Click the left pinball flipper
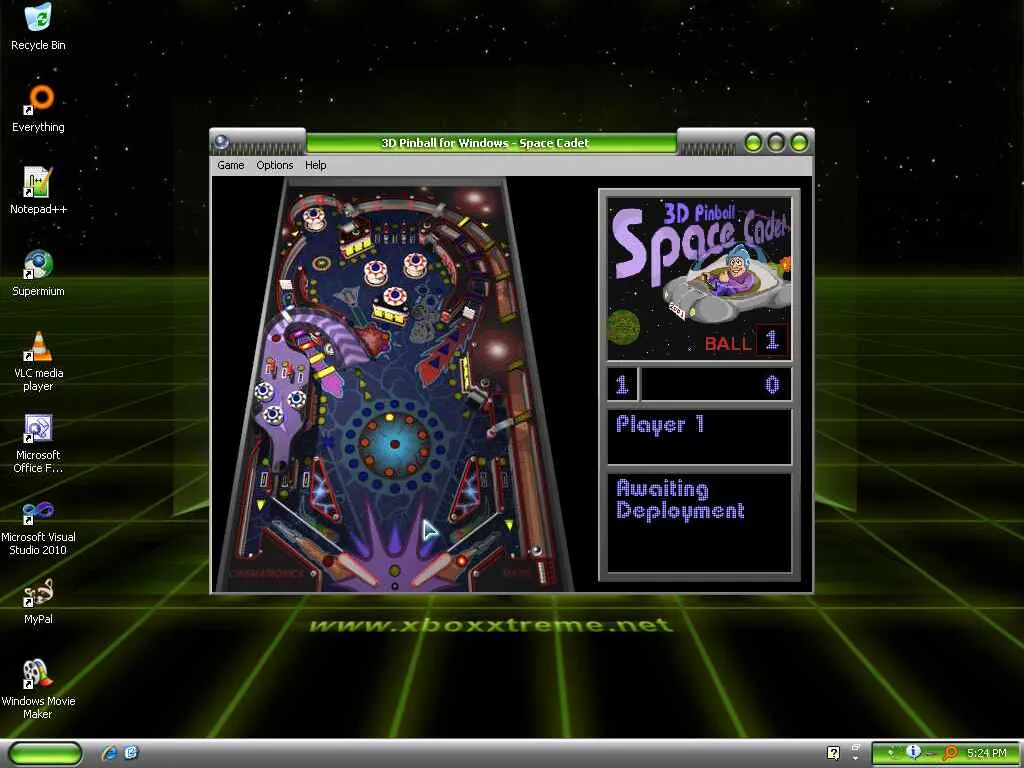 click(356, 569)
